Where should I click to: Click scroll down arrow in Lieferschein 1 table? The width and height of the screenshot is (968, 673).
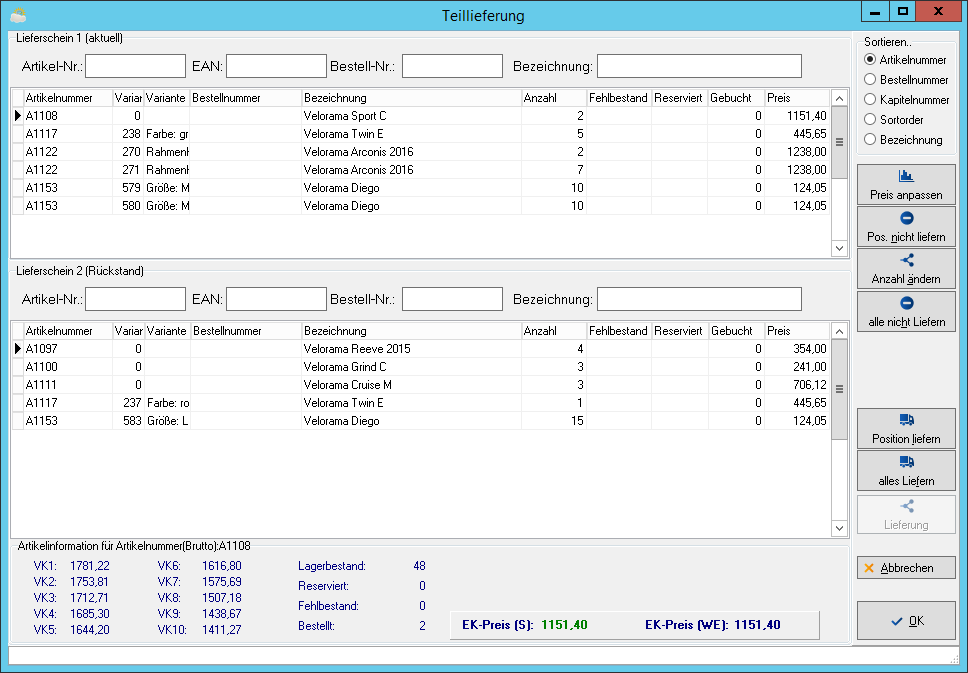coord(839,248)
